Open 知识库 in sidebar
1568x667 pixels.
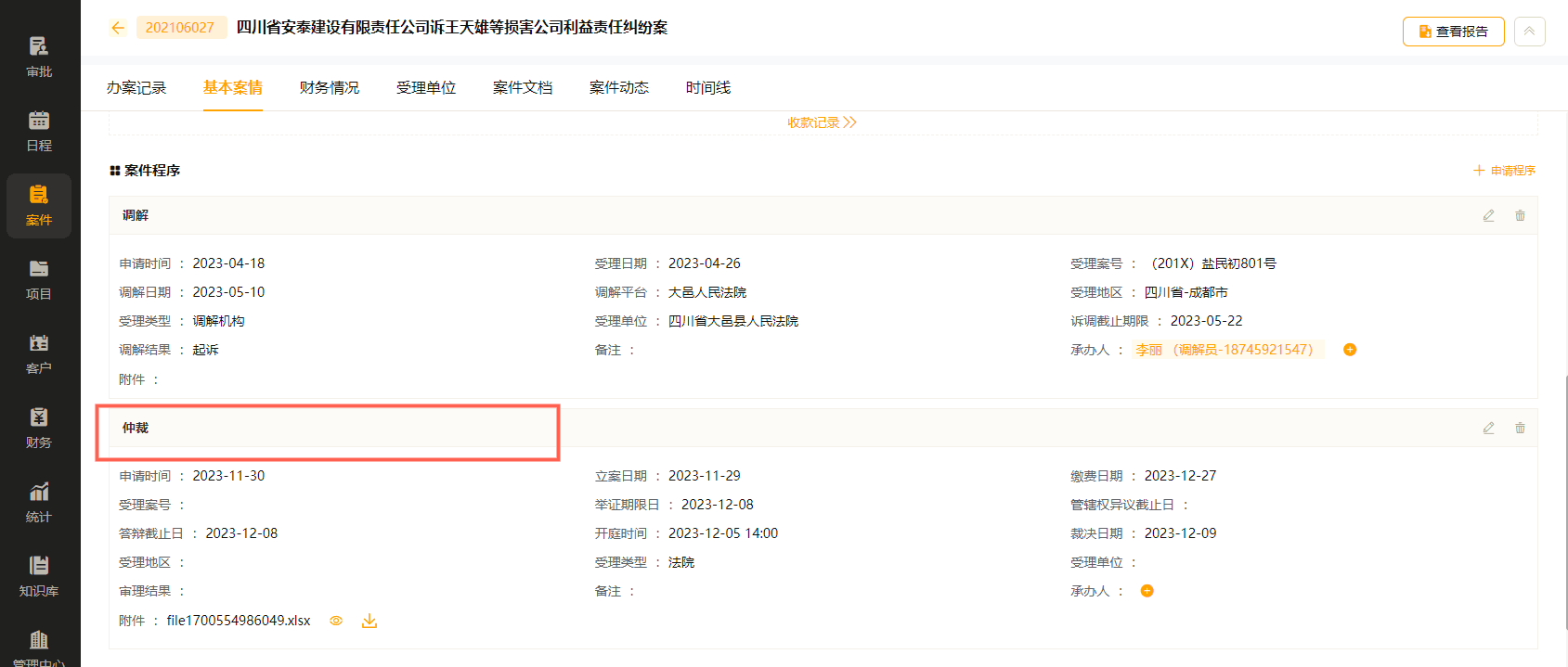tap(39, 576)
